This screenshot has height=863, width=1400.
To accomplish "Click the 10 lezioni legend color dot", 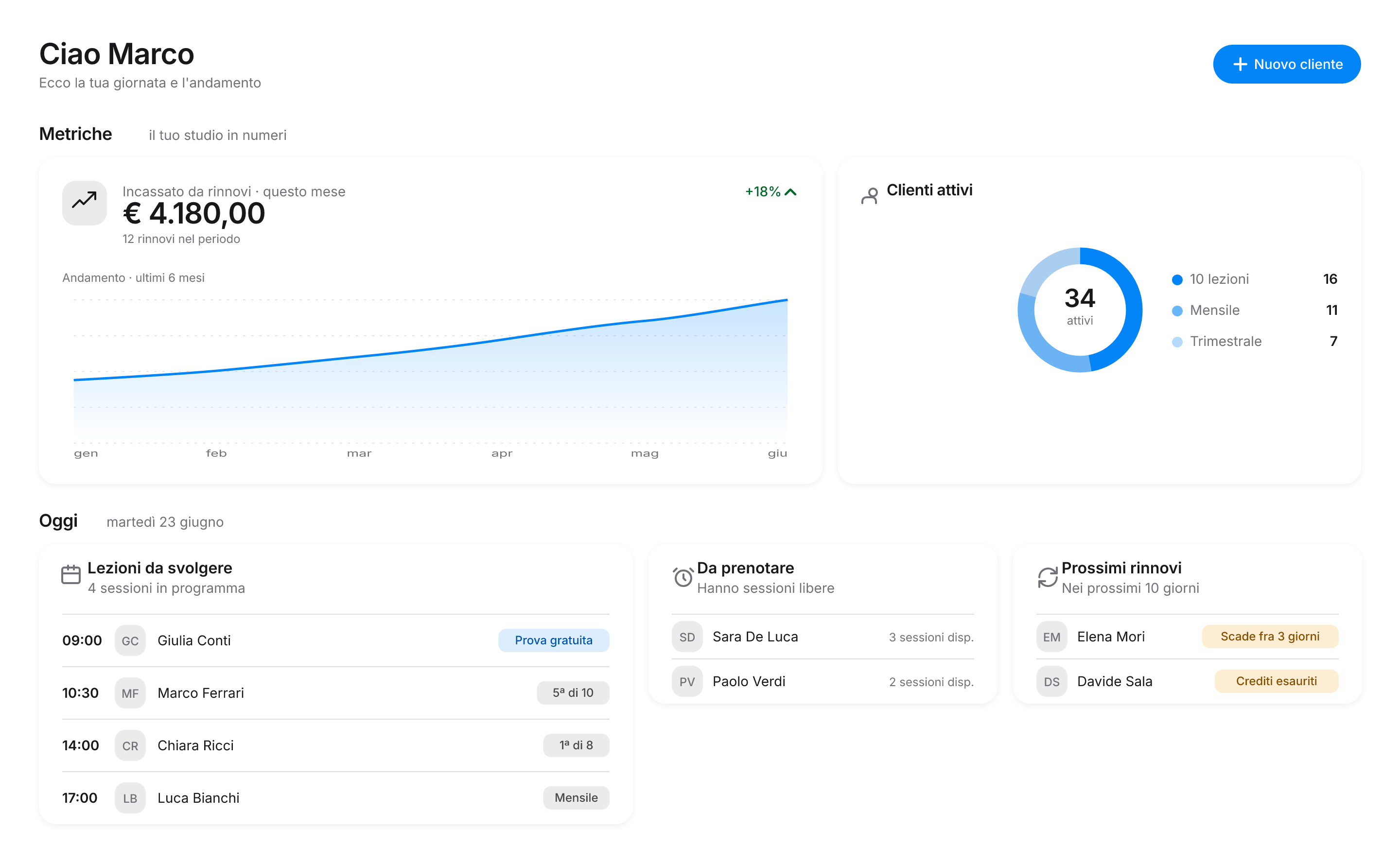I will [1177, 280].
